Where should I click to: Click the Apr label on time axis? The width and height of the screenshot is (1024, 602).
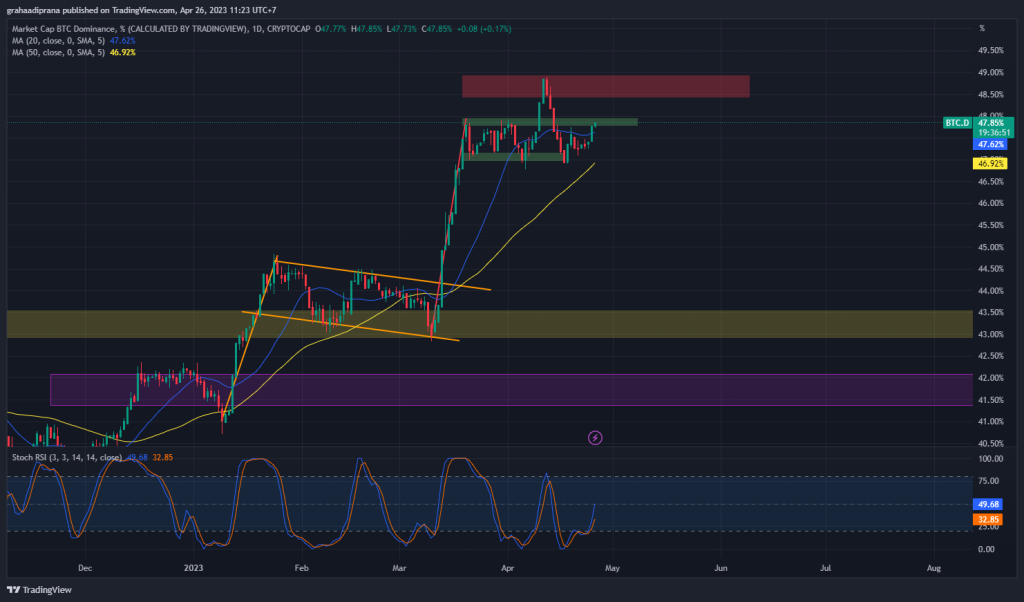pos(507,568)
